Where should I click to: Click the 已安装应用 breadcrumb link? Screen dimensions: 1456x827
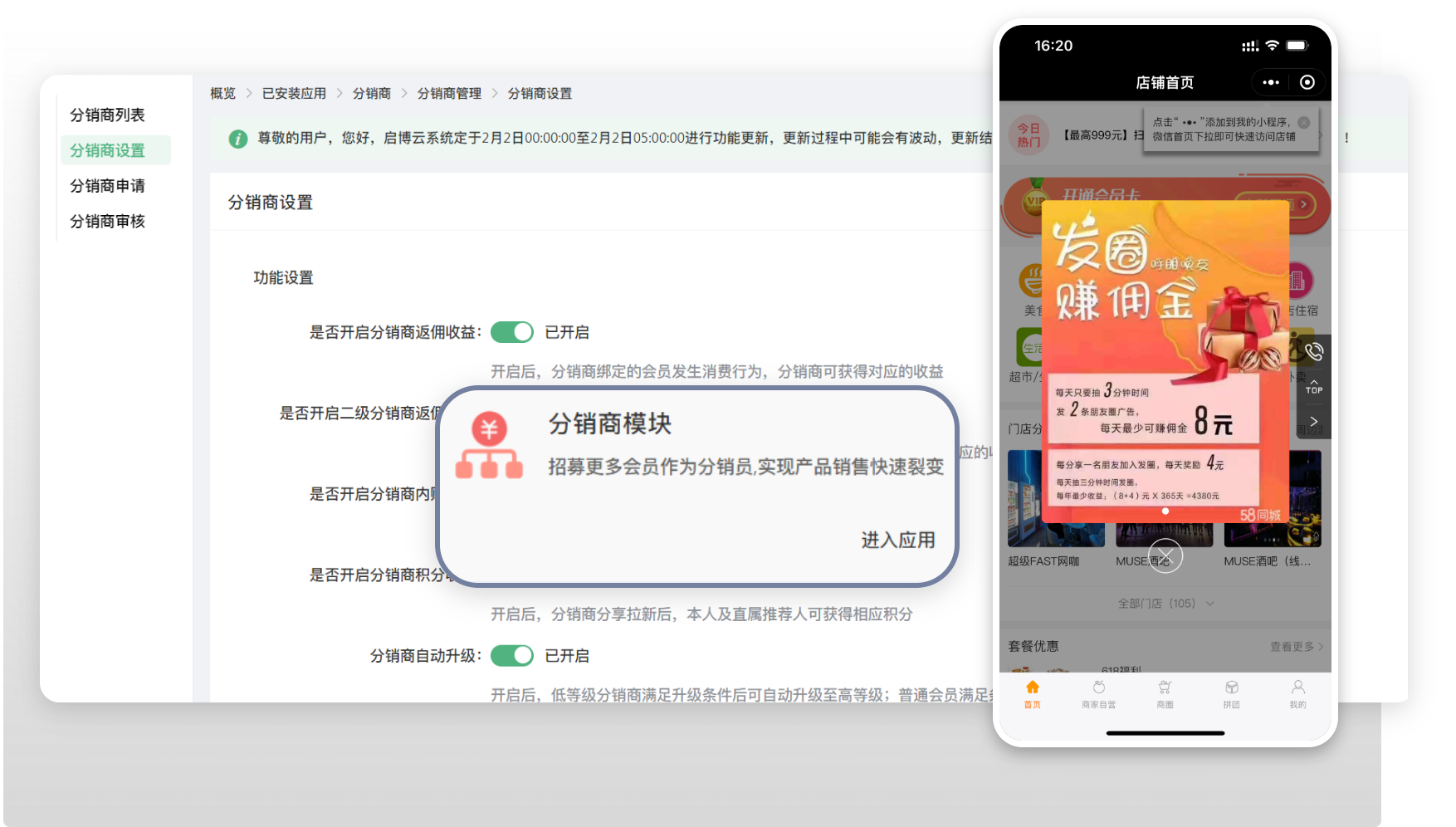click(x=294, y=94)
